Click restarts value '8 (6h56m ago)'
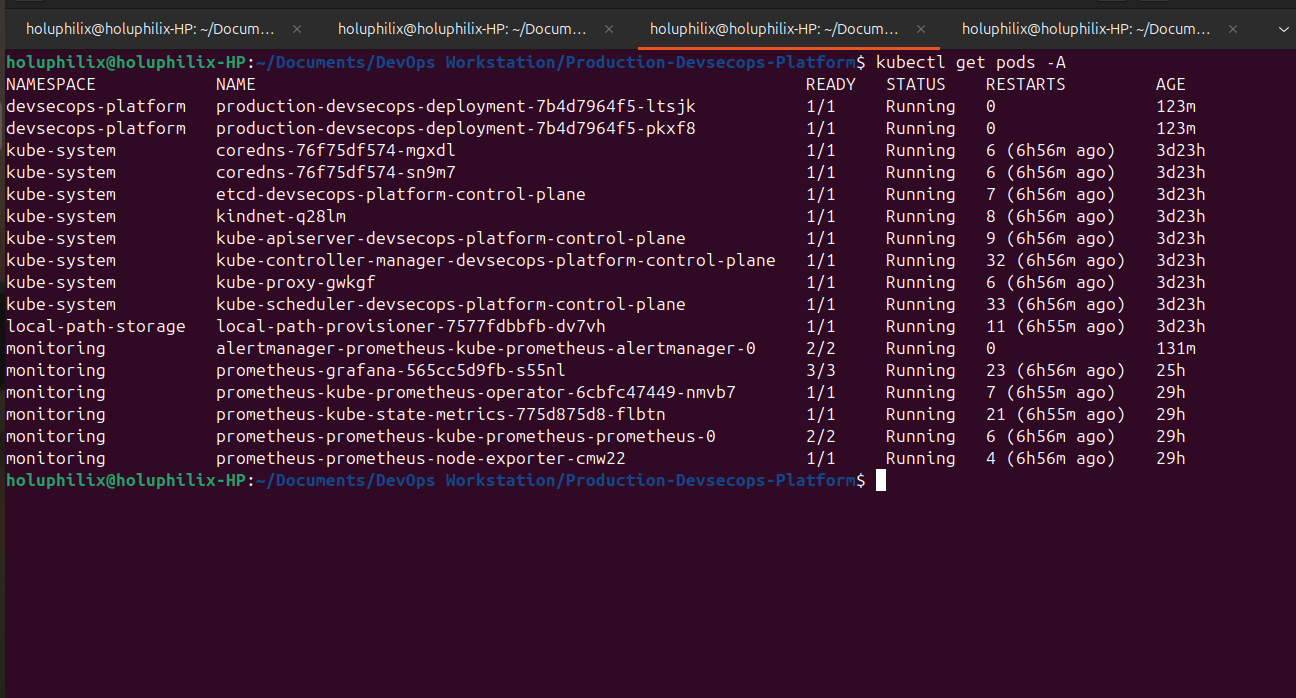This screenshot has width=1296, height=698. 1051,216
